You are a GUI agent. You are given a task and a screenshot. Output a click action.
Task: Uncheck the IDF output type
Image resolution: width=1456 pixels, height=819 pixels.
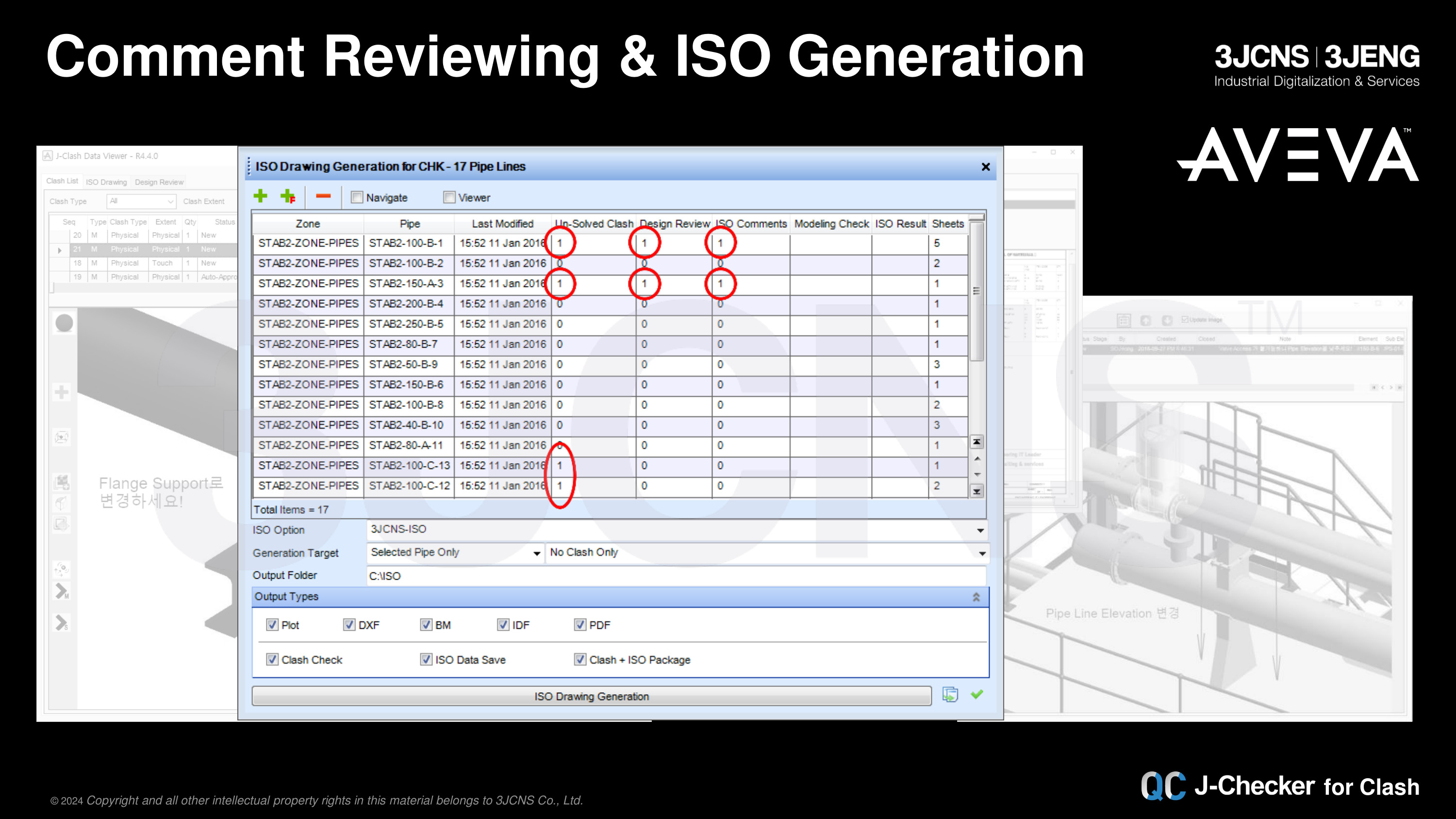tap(503, 624)
